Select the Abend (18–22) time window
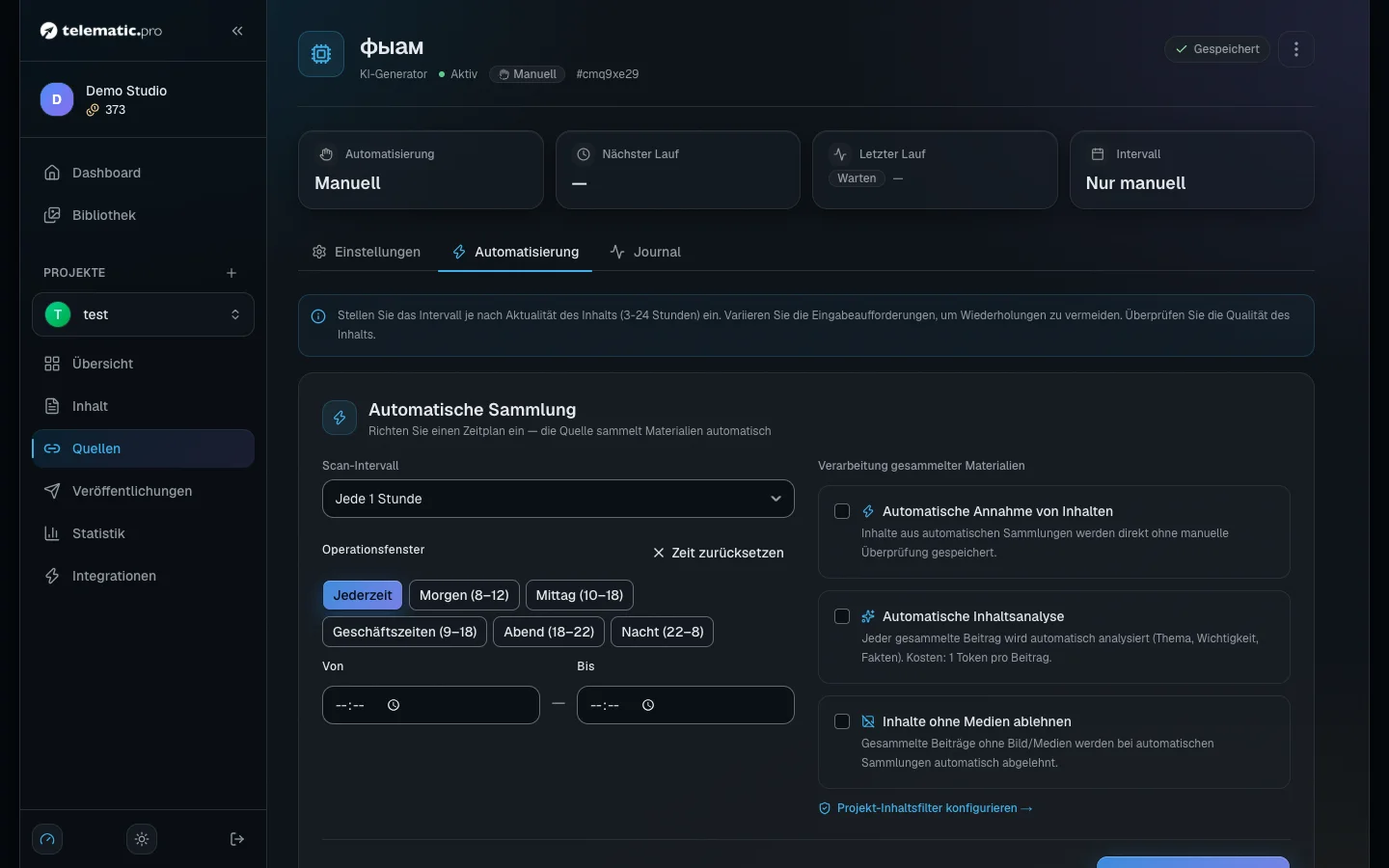Viewport: 1389px width, 868px height. coord(549,632)
